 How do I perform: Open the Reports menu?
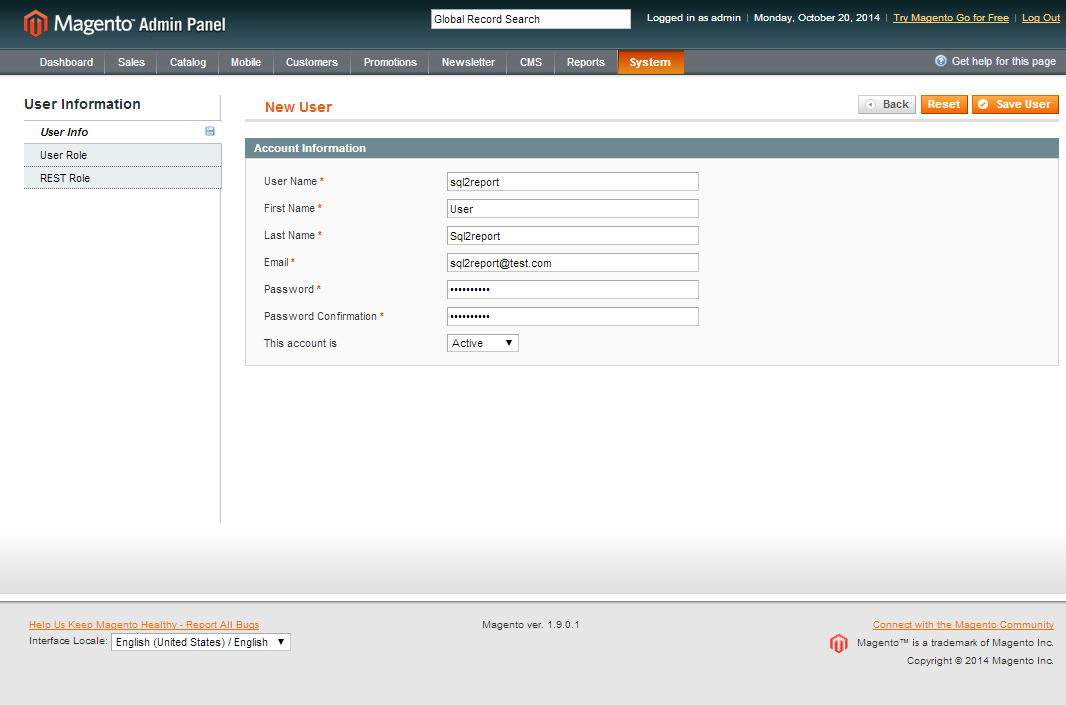pos(585,62)
